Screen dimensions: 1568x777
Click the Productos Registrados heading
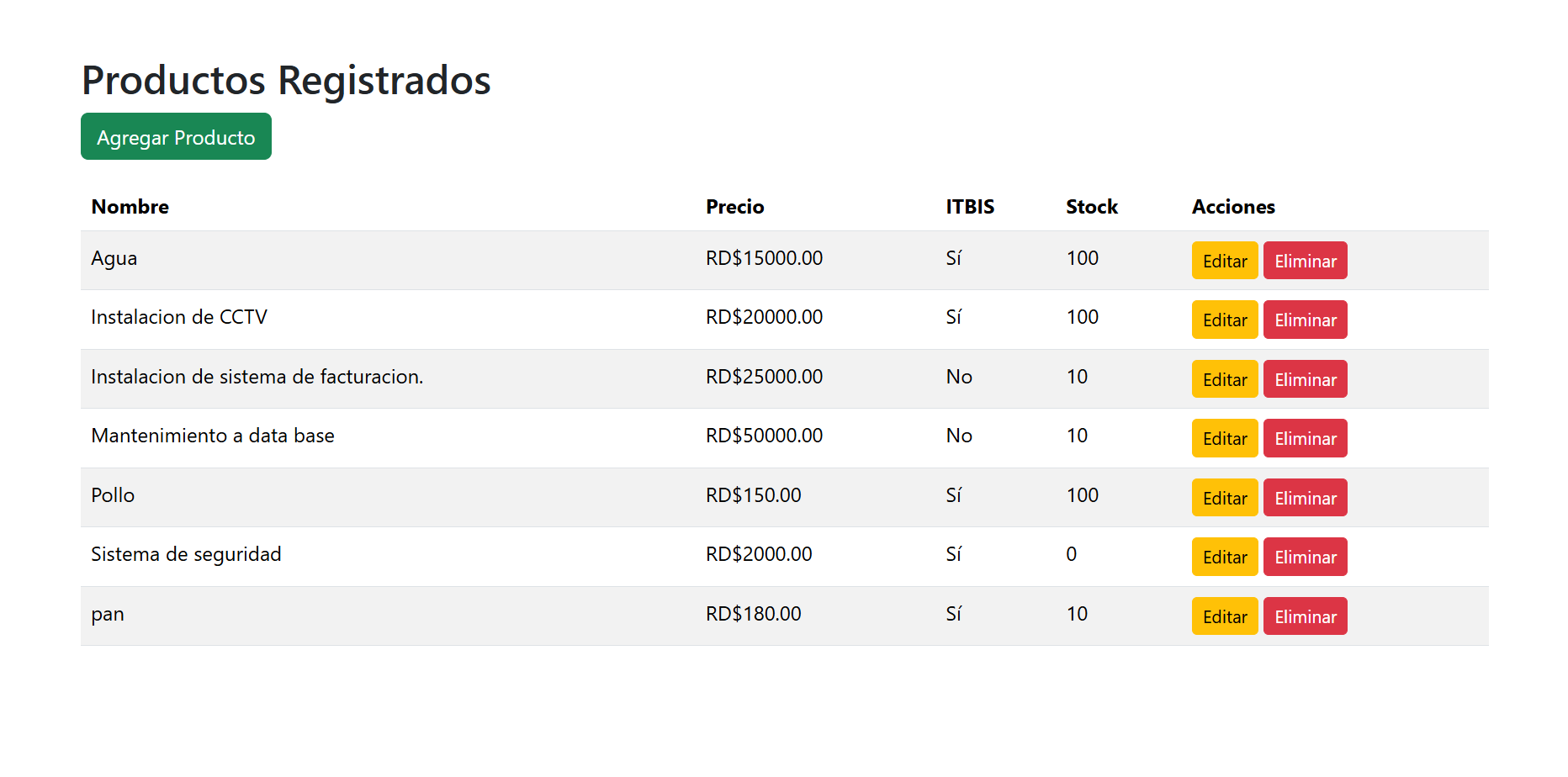[286, 81]
